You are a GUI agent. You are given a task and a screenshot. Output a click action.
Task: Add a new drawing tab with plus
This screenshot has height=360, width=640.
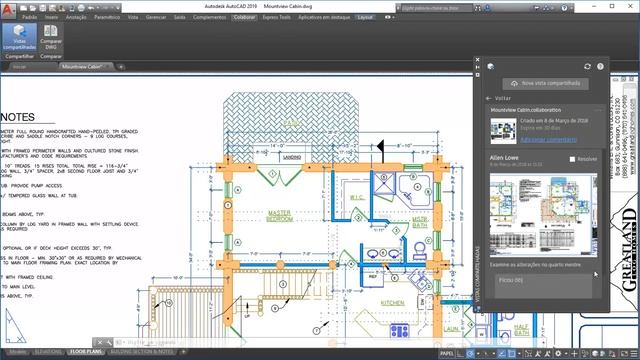click(x=121, y=67)
